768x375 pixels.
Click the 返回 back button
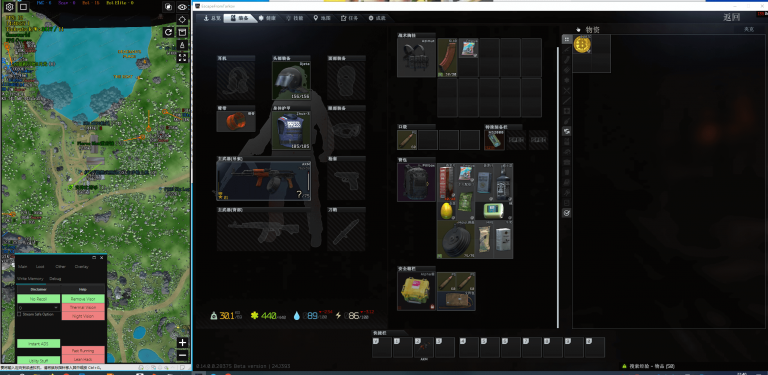tap(732, 17)
